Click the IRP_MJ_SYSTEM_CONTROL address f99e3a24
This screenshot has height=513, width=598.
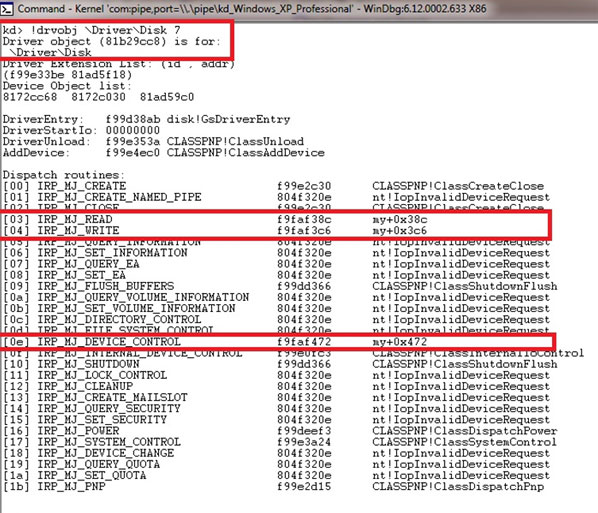click(304, 442)
